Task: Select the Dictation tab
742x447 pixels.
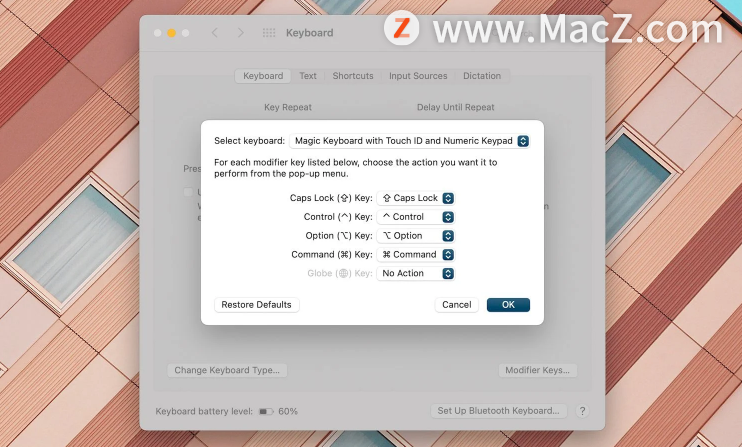Action: (x=482, y=76)
